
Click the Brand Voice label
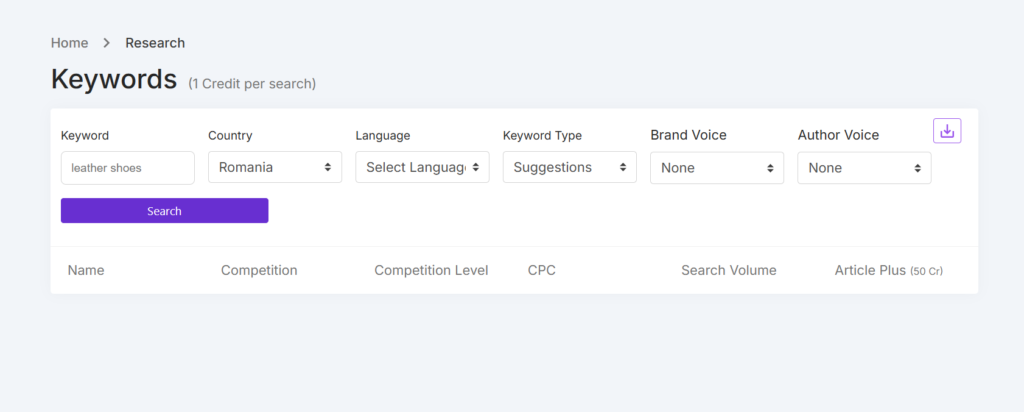(688, 135)
